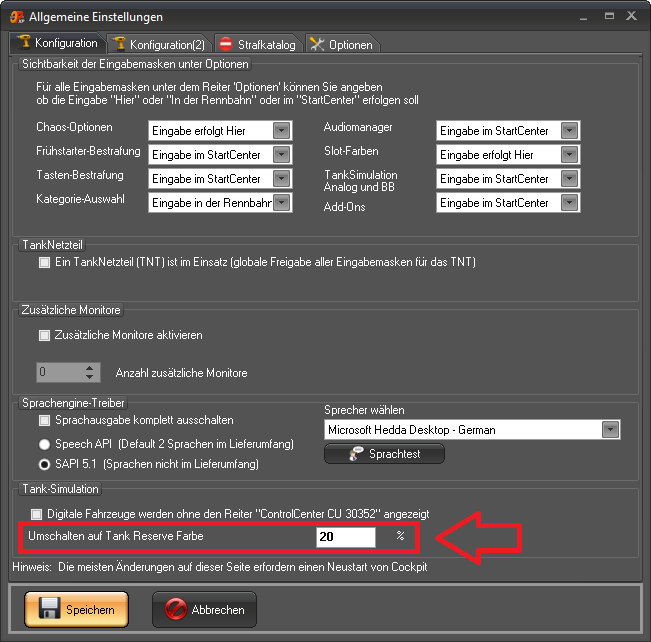Click the 'Chaos-Optionen' label

pos(74,127)
